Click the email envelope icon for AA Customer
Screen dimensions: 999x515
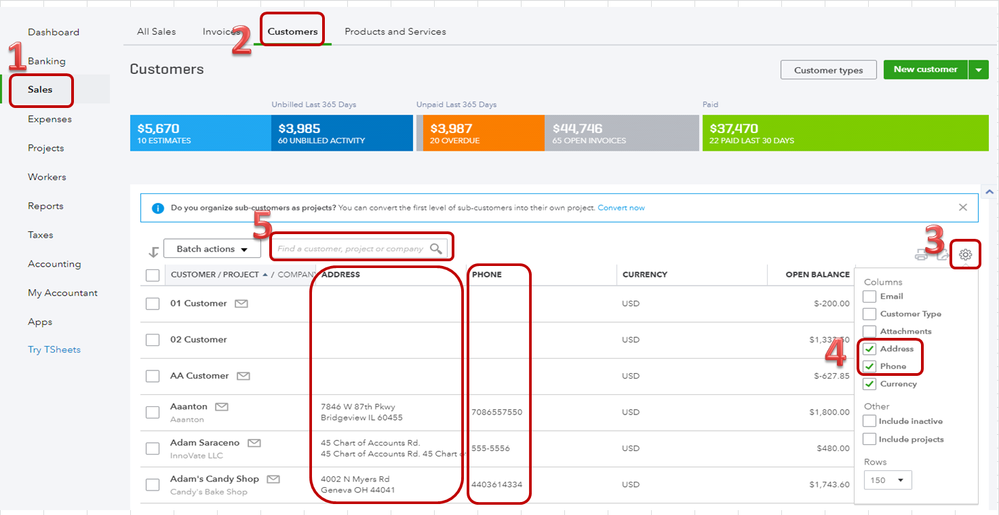coord(243,376)
